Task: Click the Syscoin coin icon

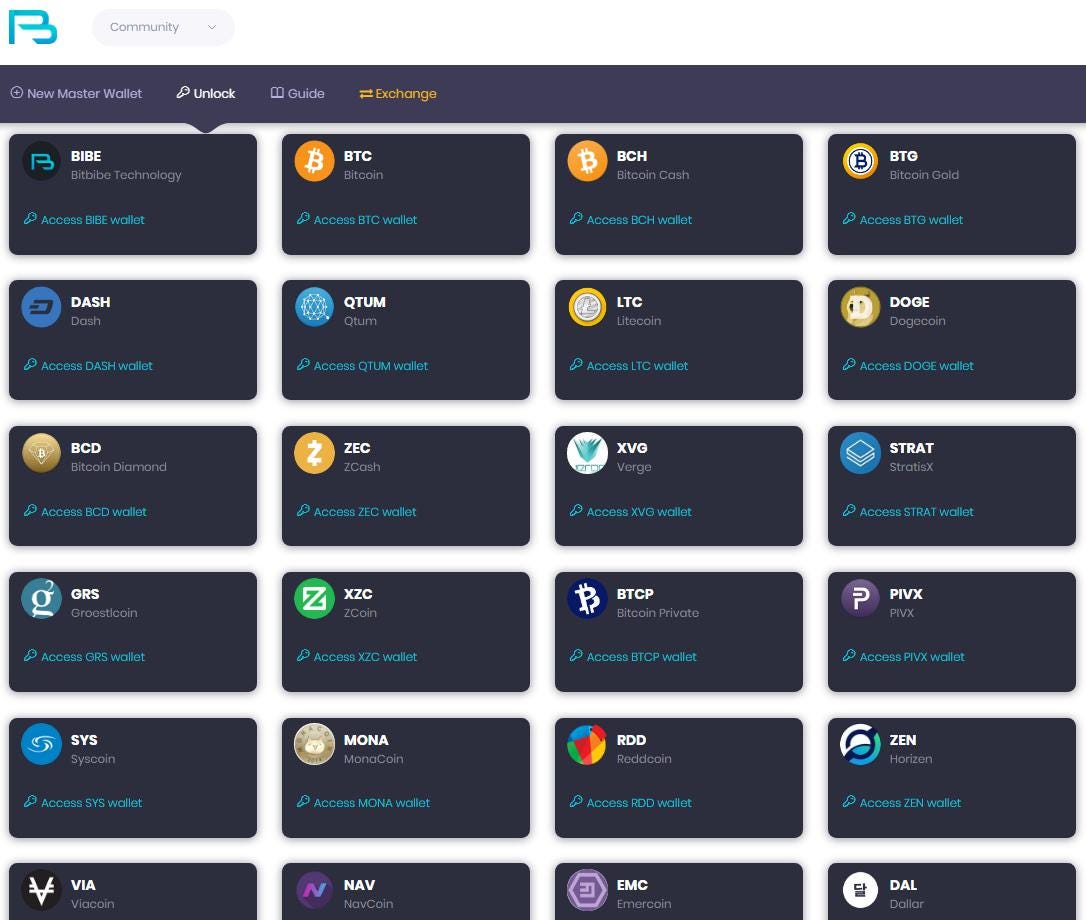Action: point(42,745)
